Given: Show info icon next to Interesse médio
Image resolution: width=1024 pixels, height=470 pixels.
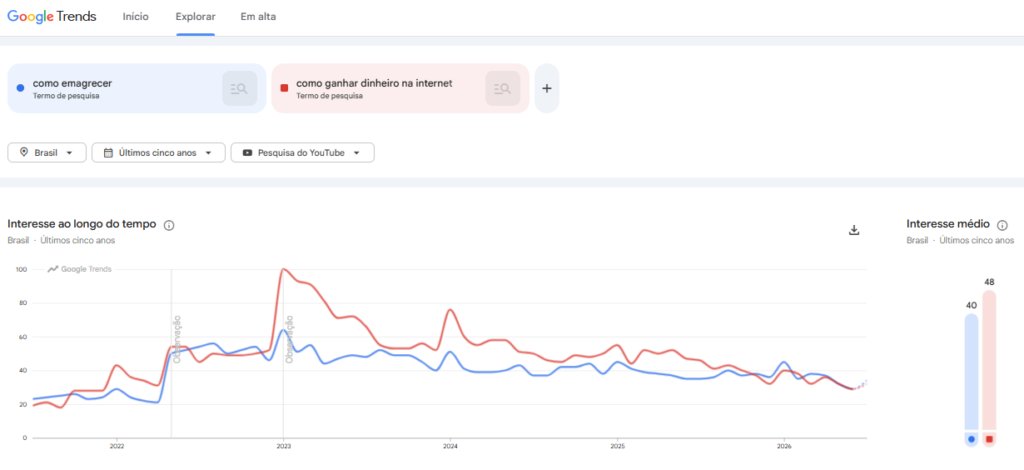Looking at the screenshot, I should point(1002,225).
